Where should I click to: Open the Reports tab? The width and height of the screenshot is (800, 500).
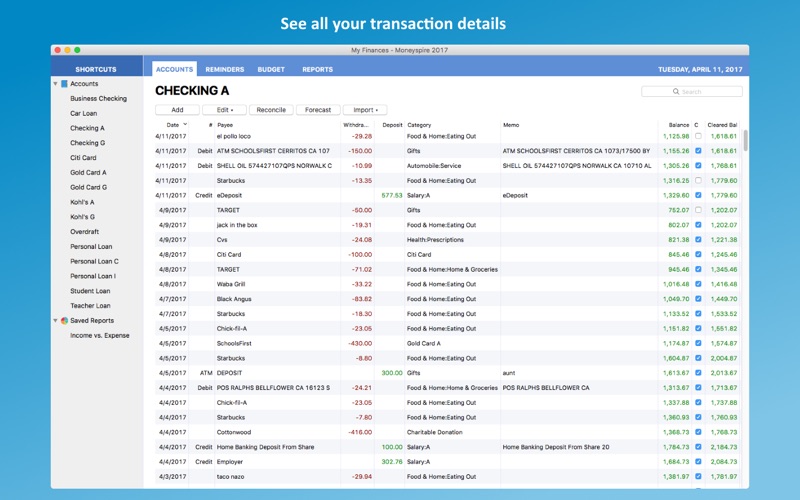317,69
